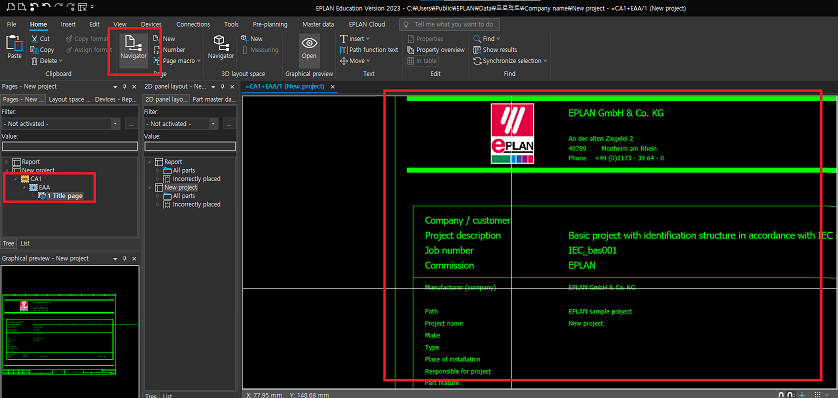This screenshot has height=398, width=838.
Task: Open the File menu
Action: point(11,25)
